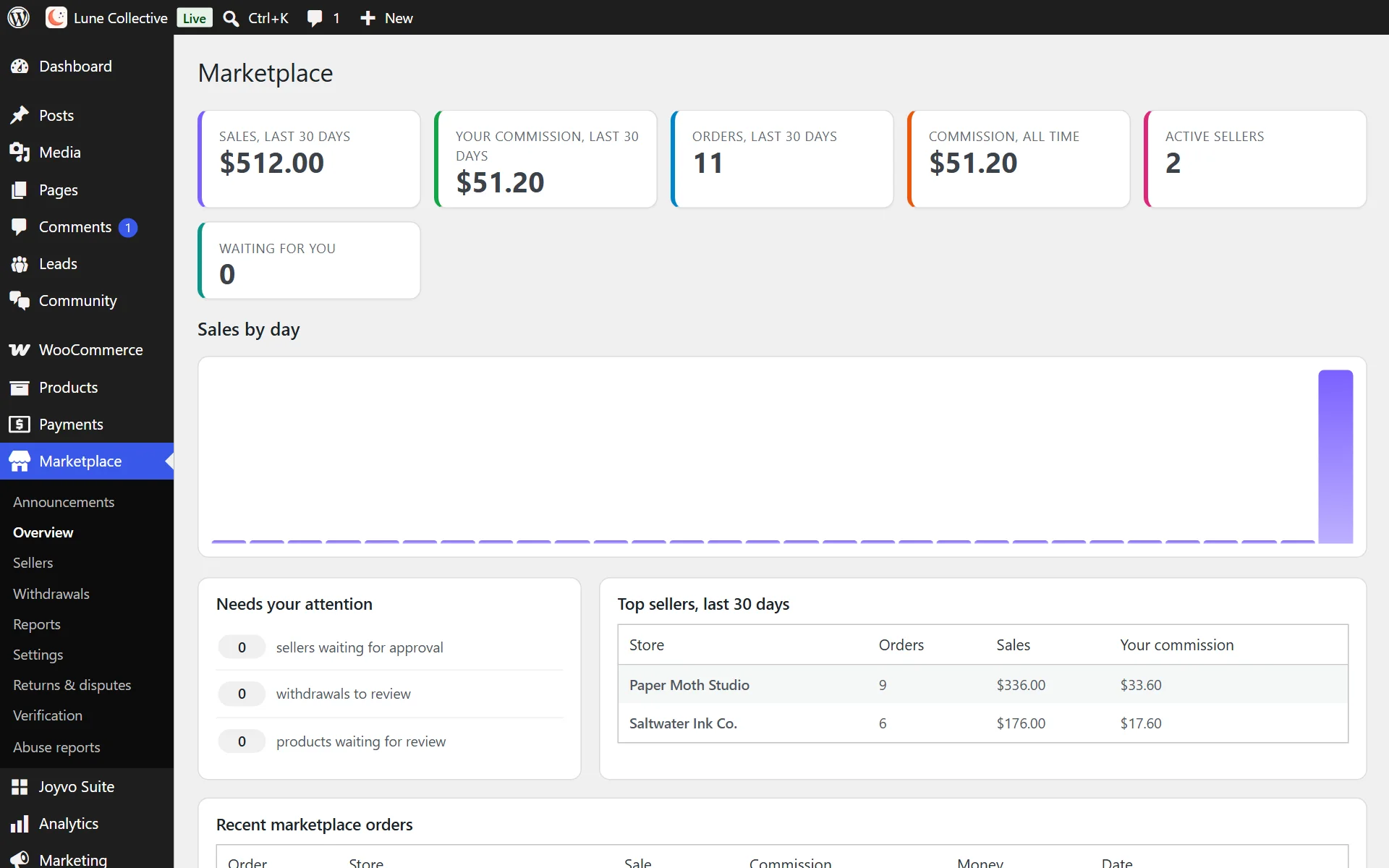This screenshot has height=868, width=1389.
Task: Open Returns & disputes submenu
Action: [x=72, y=685]
